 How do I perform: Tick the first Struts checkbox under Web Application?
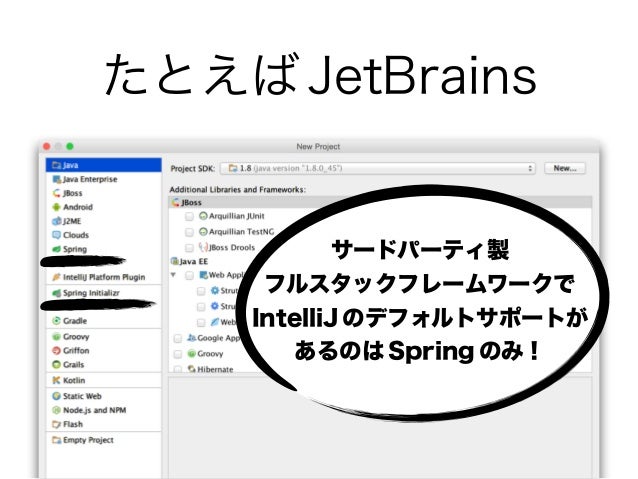coord(201,291)
